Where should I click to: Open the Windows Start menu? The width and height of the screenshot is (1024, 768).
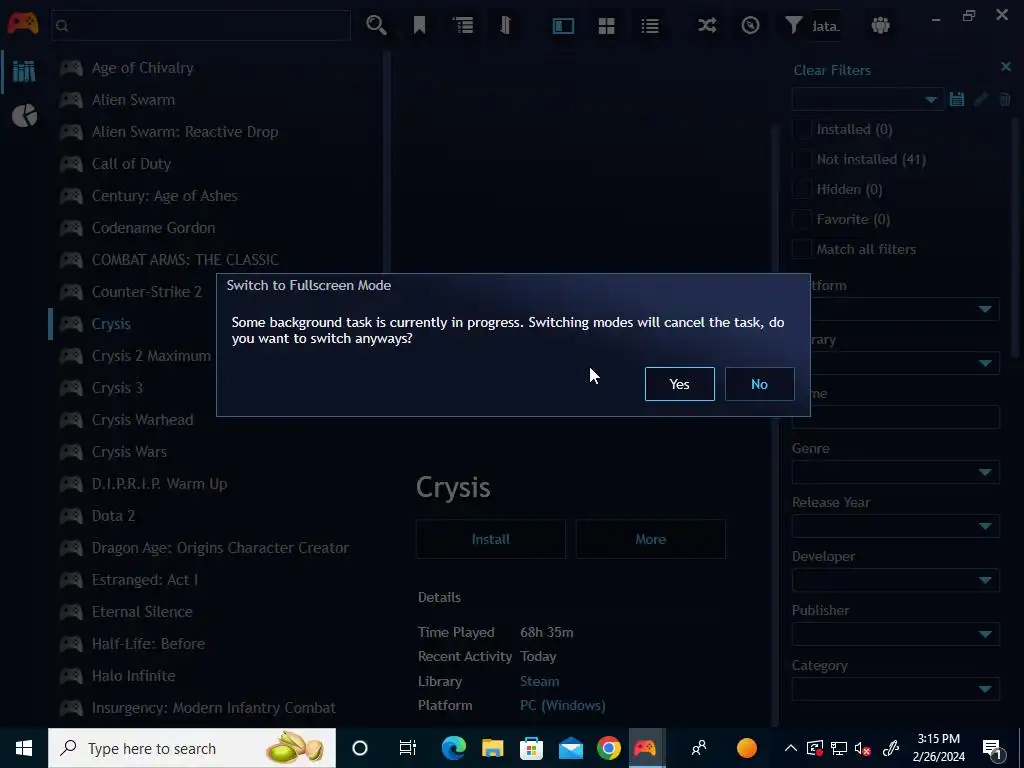[x=24, y=748]
